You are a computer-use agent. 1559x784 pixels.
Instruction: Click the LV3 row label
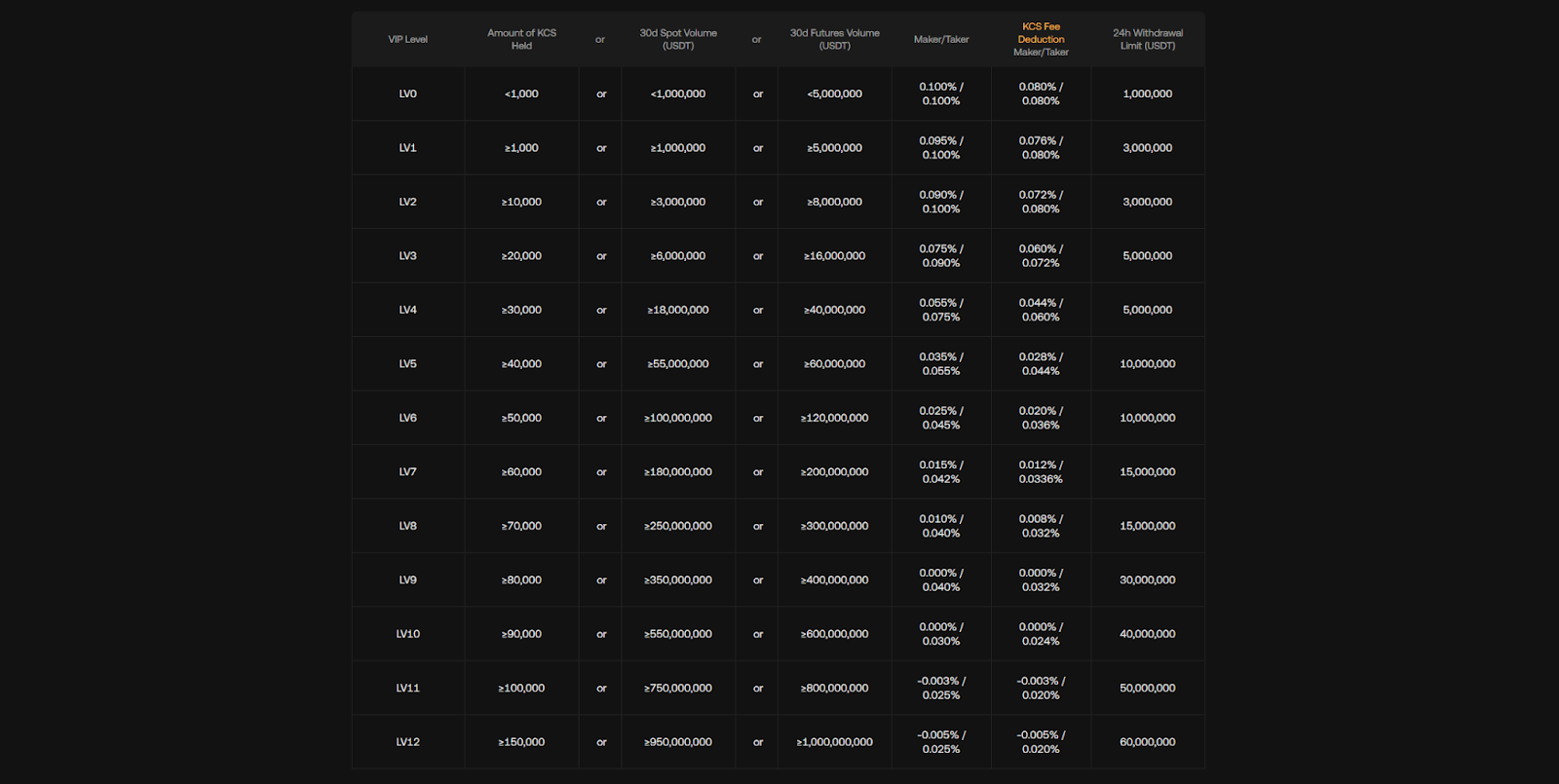407,256
